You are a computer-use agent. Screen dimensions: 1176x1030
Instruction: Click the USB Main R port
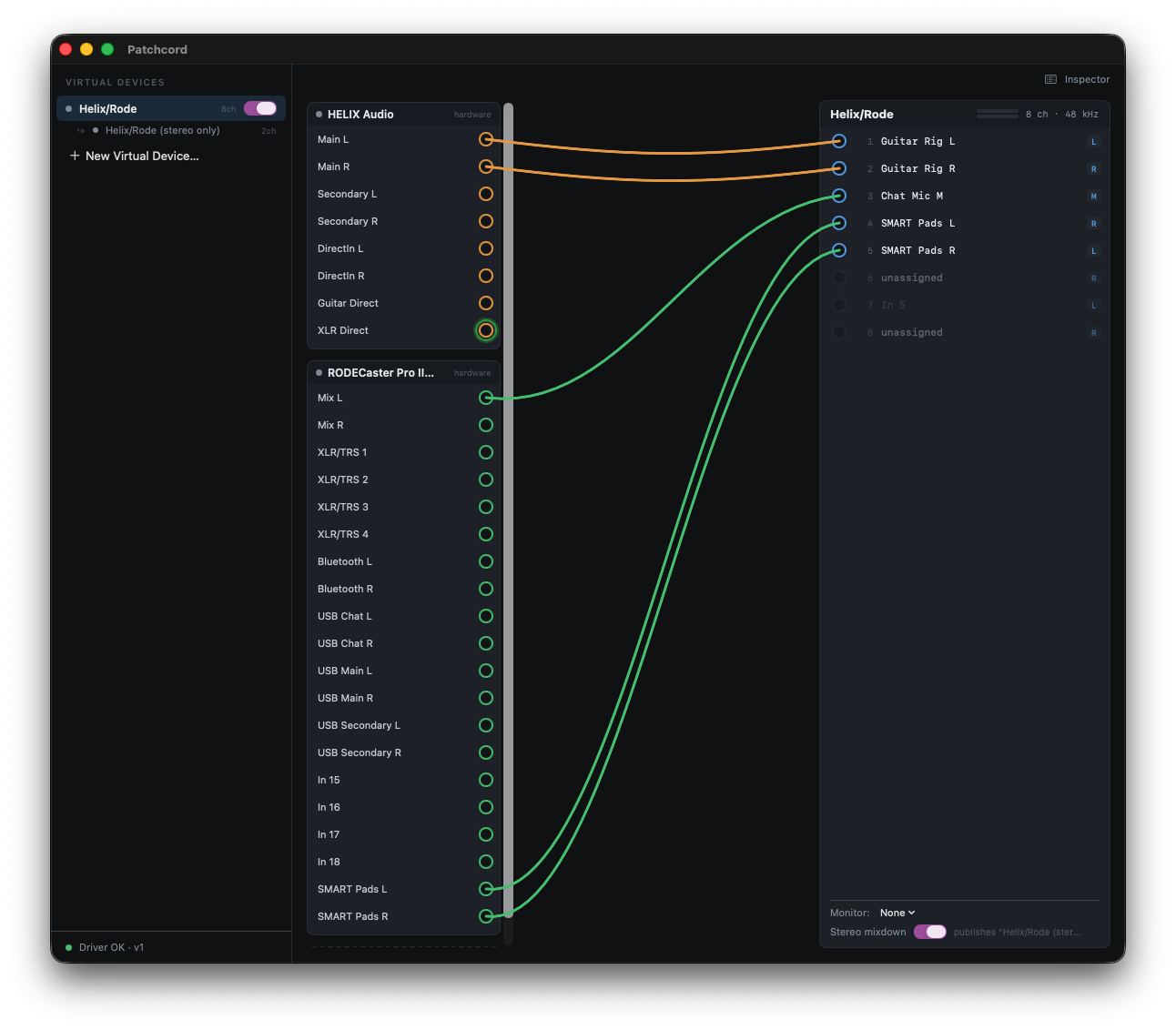coord(486,698)
